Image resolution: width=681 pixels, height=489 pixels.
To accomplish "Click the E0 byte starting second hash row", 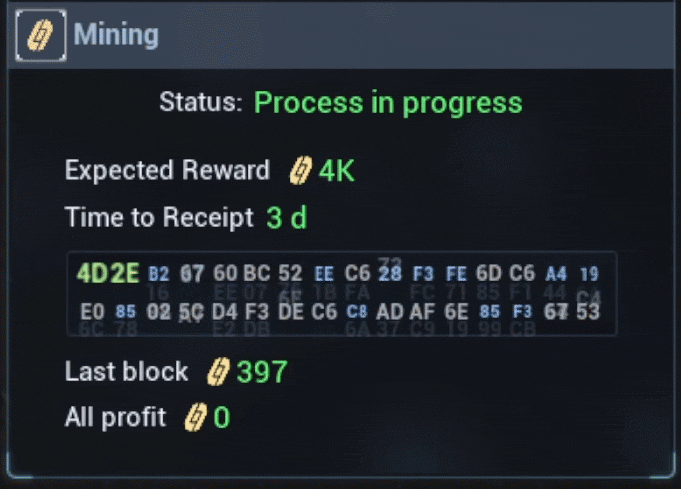I will point(93,312).
